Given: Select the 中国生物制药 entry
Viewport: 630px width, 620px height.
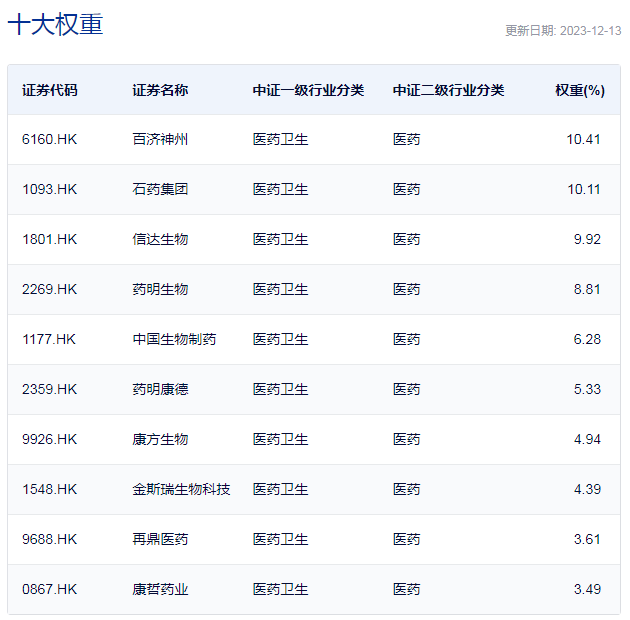Looking at the screenshot, I should (x=174, y=340).
